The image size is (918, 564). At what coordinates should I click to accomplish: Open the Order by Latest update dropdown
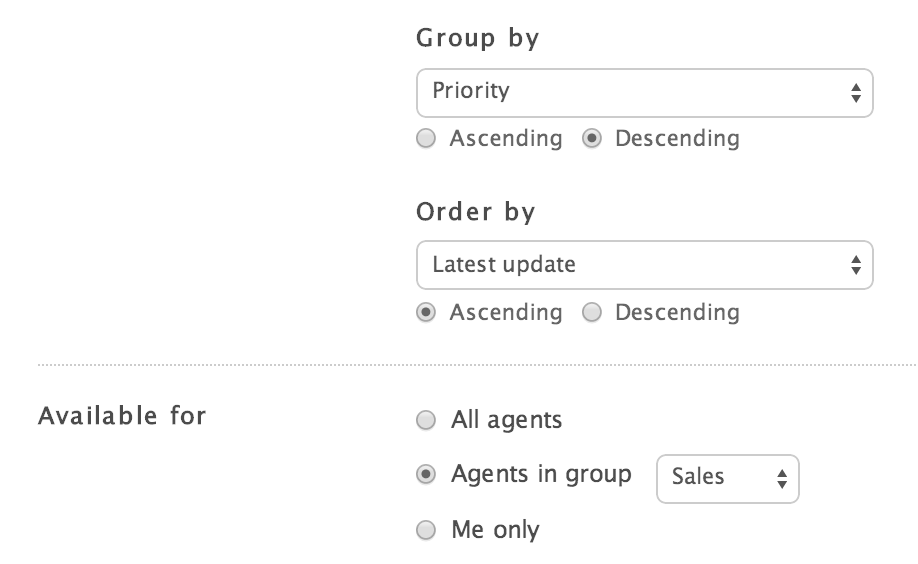point(644,265)
